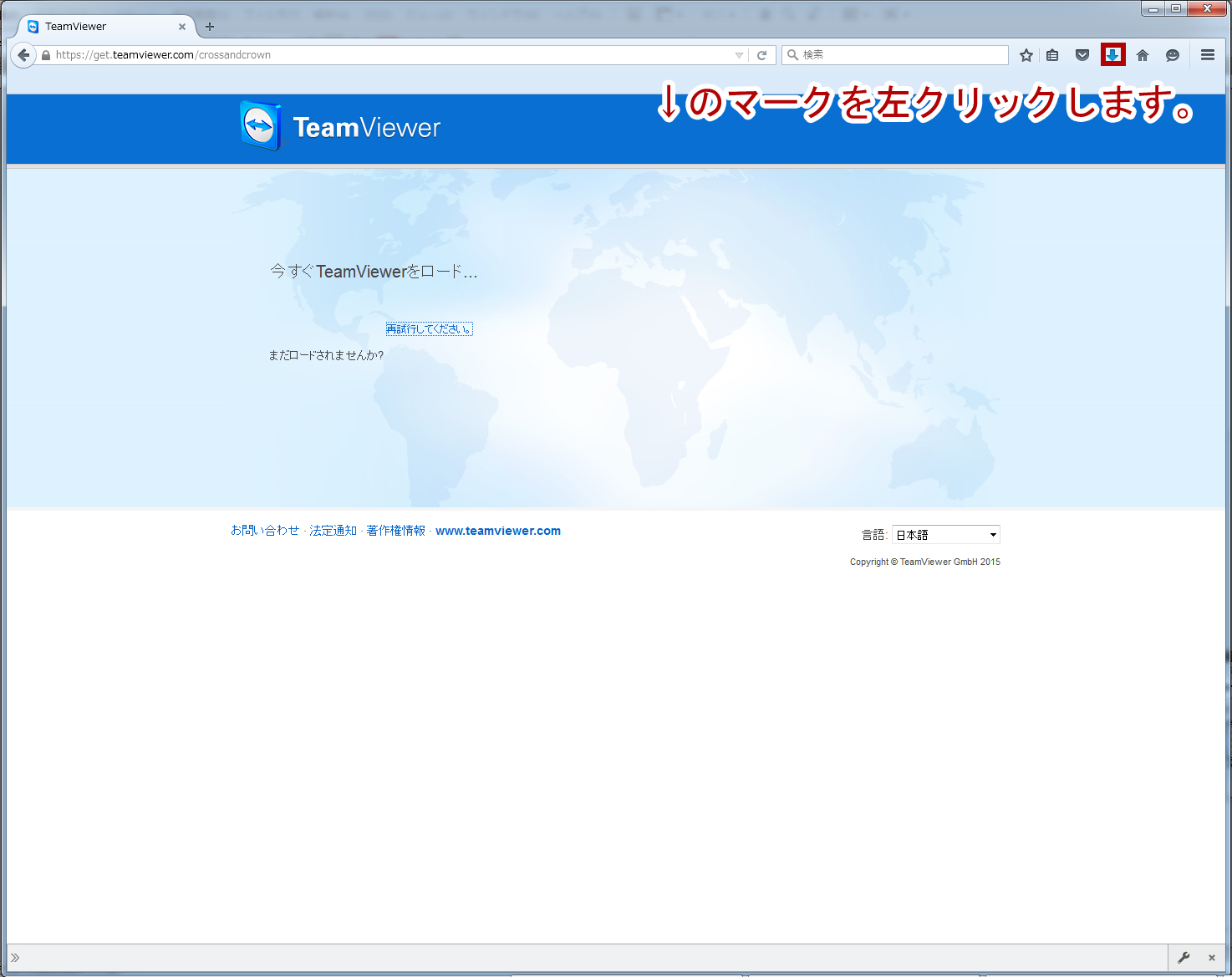Image resolution: width=1232 pixels, height=977 pixels.
Task: Open the URL history dropdown arrow
Action: (739, 55)
